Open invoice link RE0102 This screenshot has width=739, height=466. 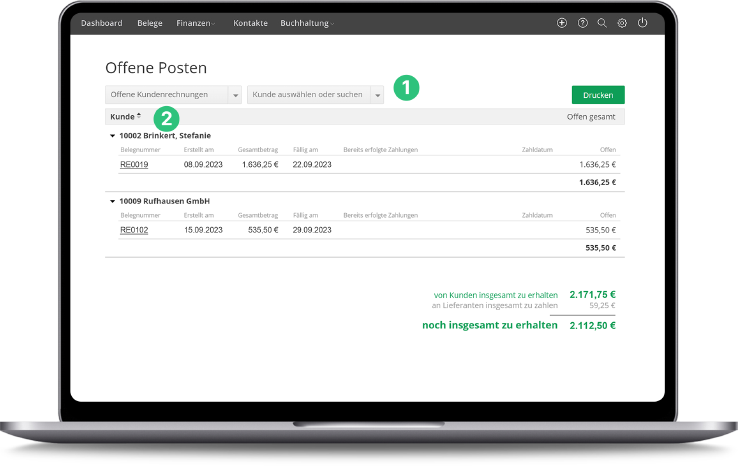point(134,229)
